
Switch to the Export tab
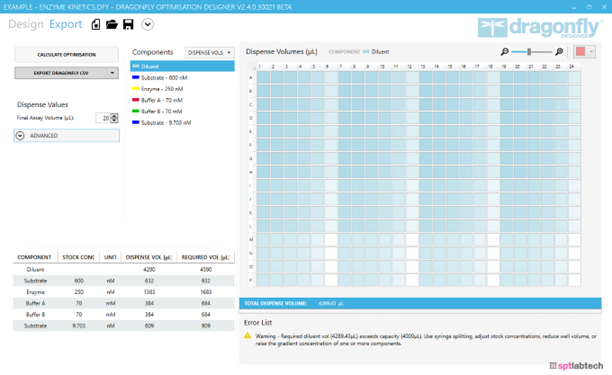point(66,24)
